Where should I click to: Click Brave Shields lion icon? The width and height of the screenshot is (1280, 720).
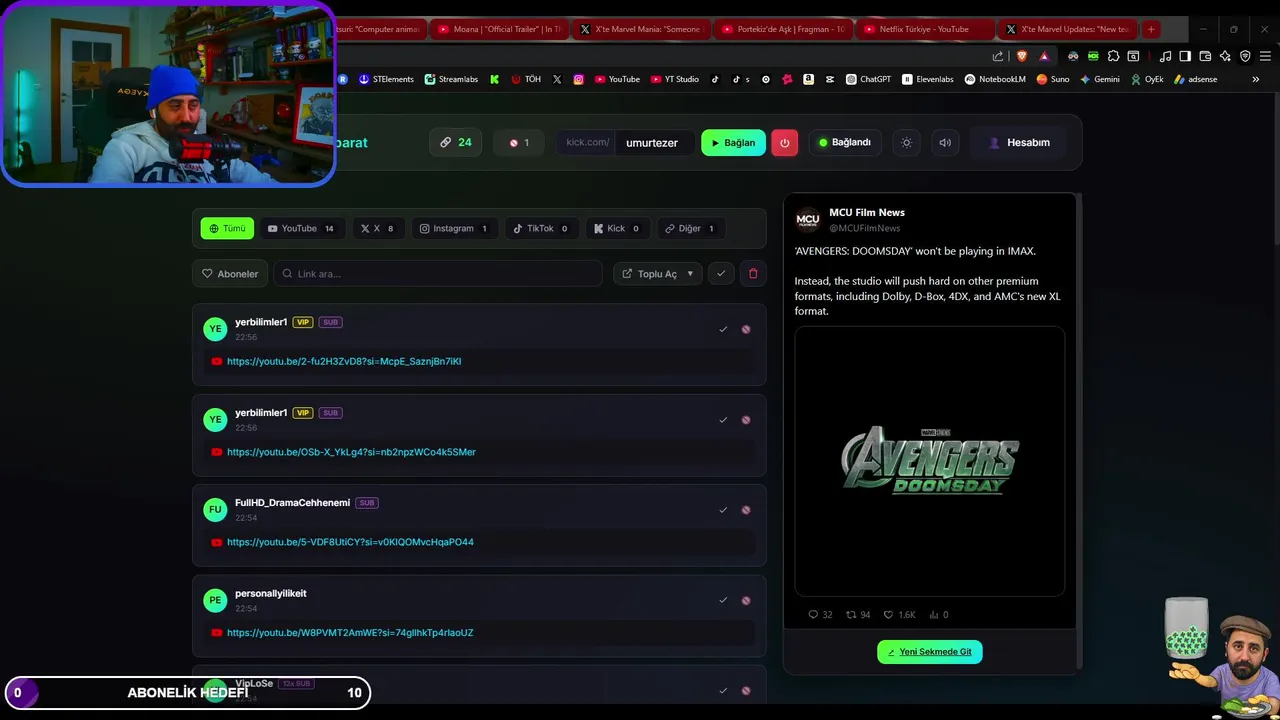1021,56
